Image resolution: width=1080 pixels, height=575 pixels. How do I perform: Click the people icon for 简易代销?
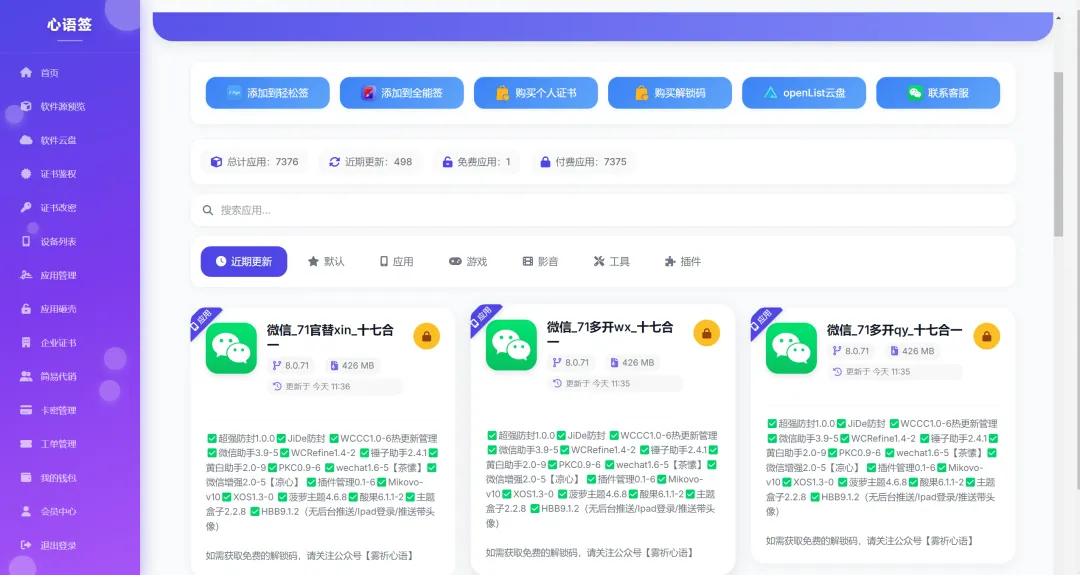tap(26, 376)
